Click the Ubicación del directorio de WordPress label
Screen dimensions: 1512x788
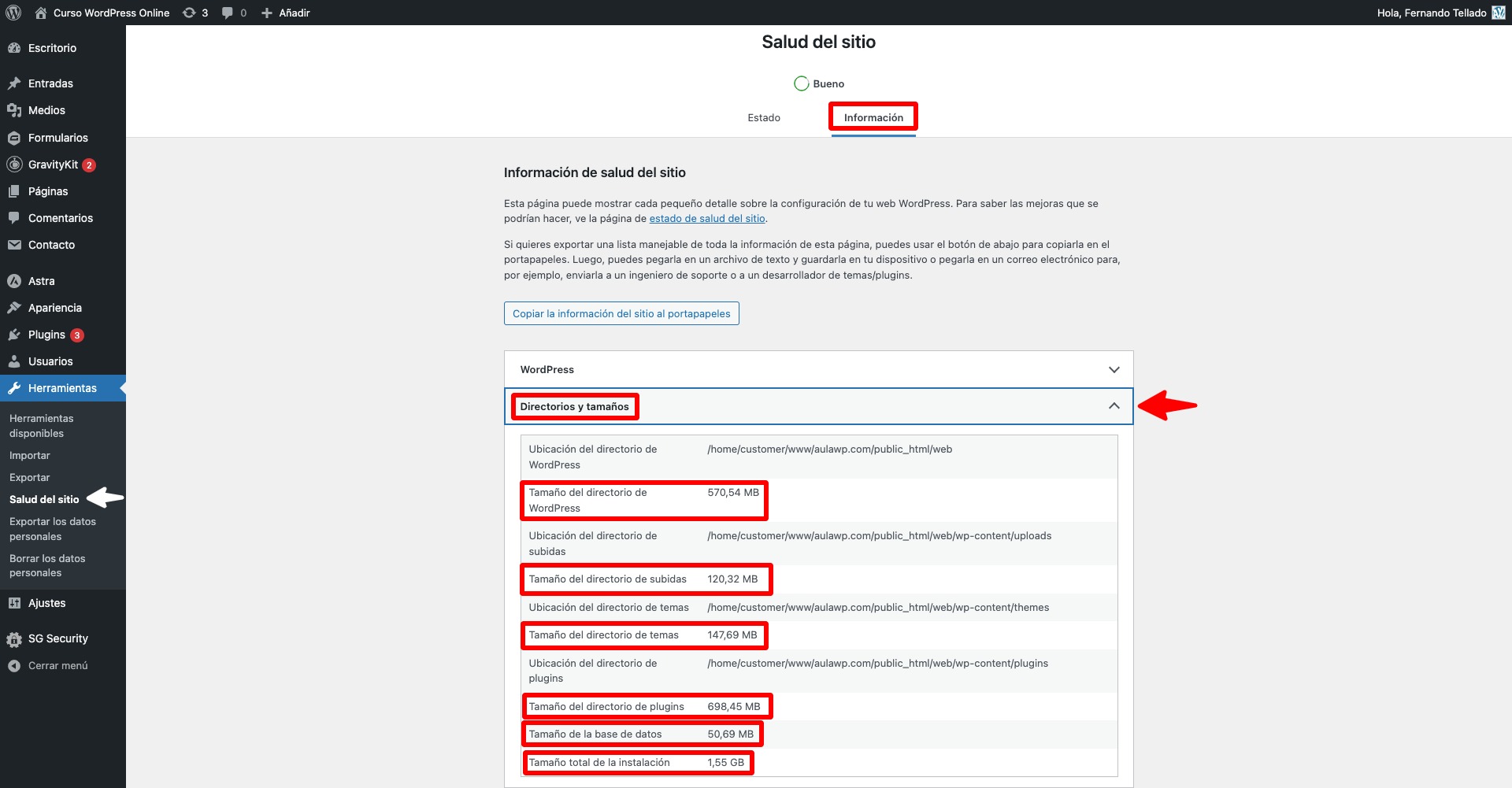coord(593,457)
